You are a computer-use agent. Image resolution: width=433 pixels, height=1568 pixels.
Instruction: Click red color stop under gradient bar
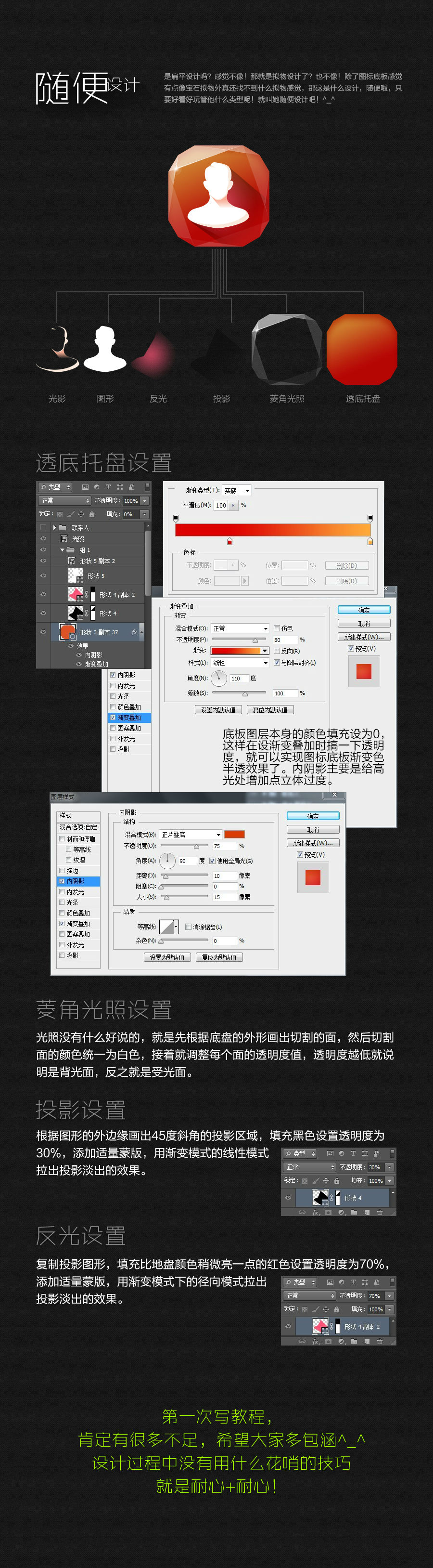click(x=229, y=541)
